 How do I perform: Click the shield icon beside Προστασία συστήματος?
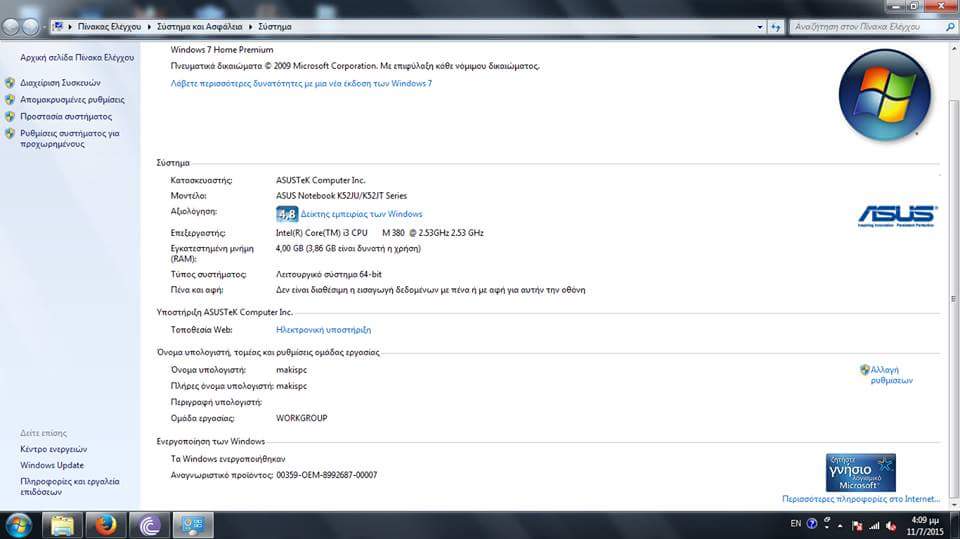click(x=10, y=116)
